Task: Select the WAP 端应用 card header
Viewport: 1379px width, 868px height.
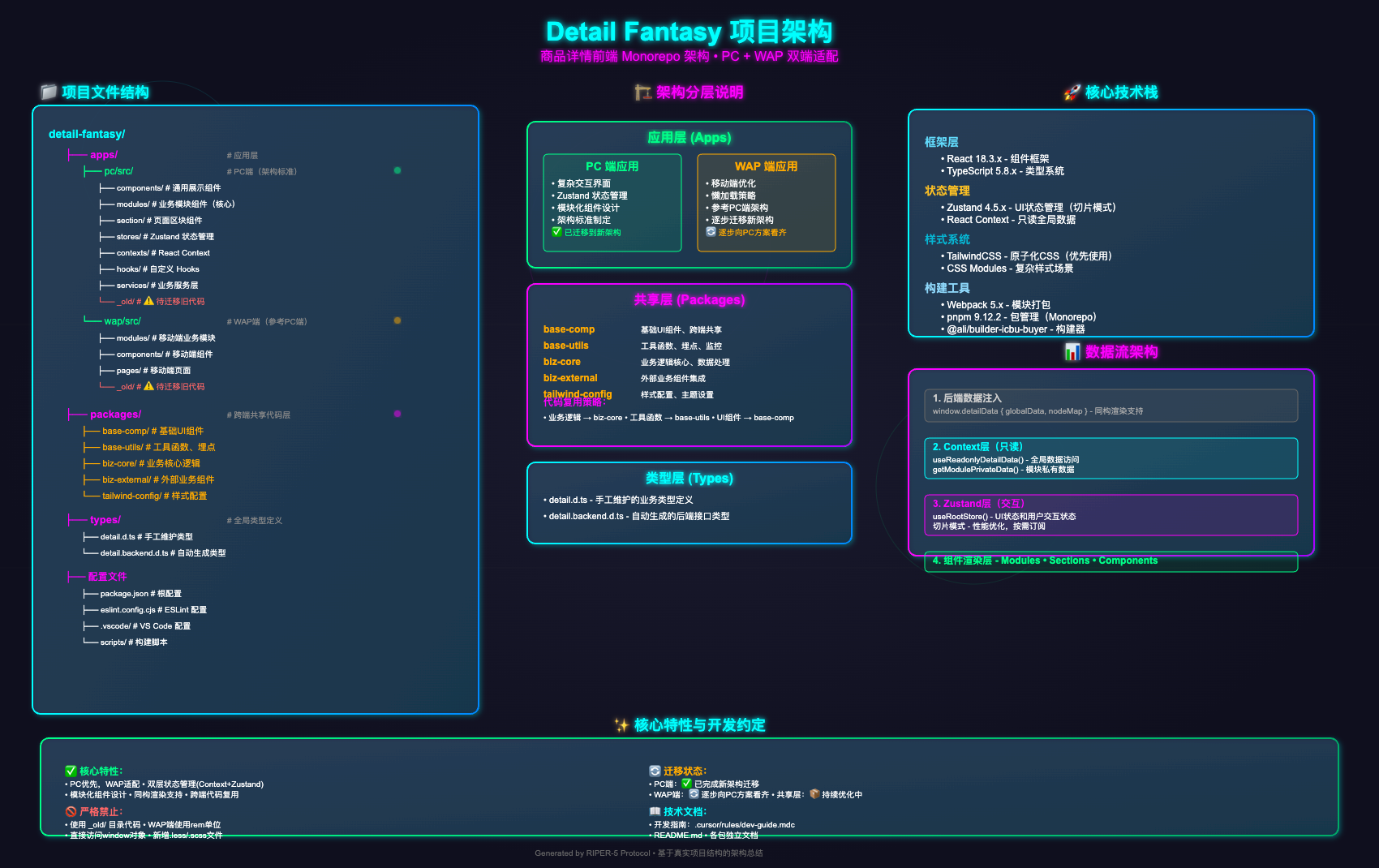Action: point(766,166)
